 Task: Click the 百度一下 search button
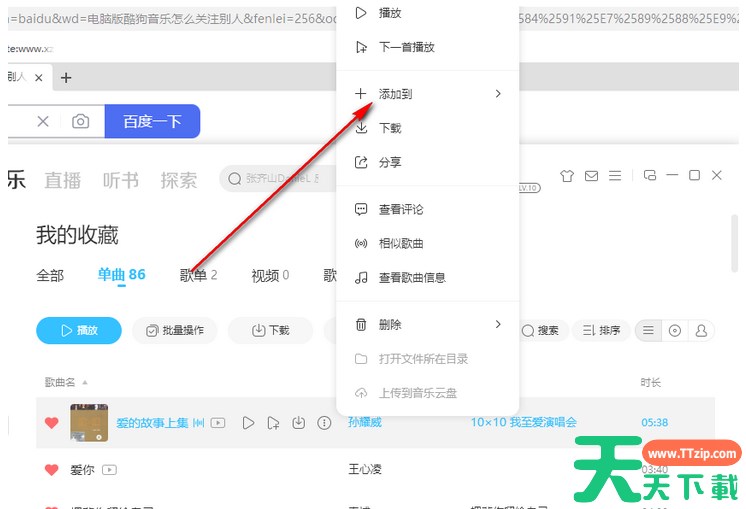tap(152, 121)
